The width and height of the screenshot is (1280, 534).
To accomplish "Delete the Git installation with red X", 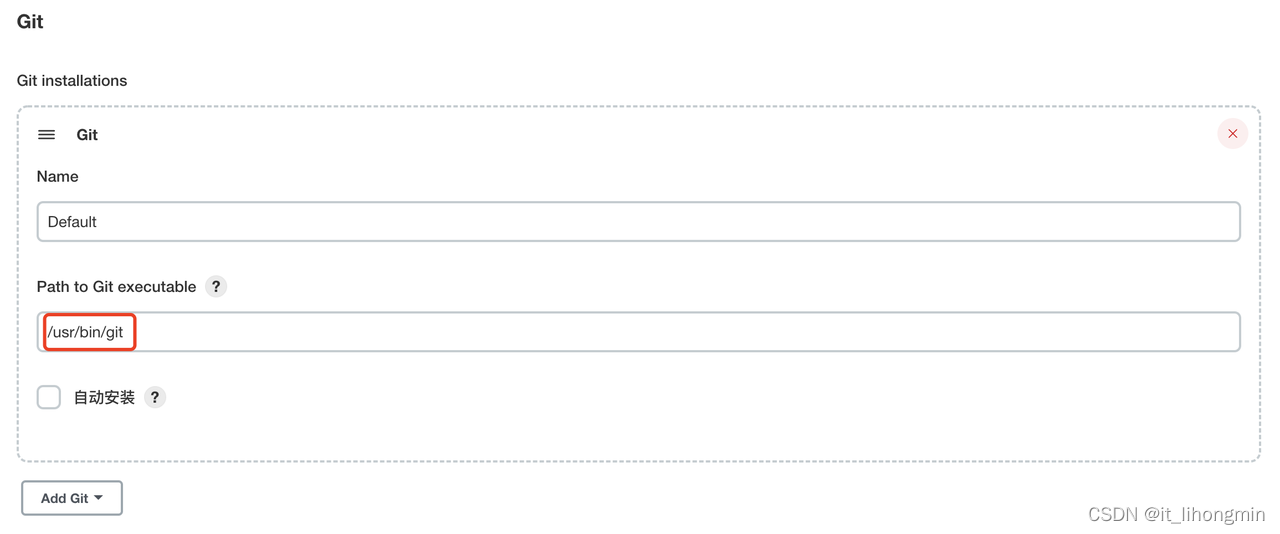I will [1232, 134].
